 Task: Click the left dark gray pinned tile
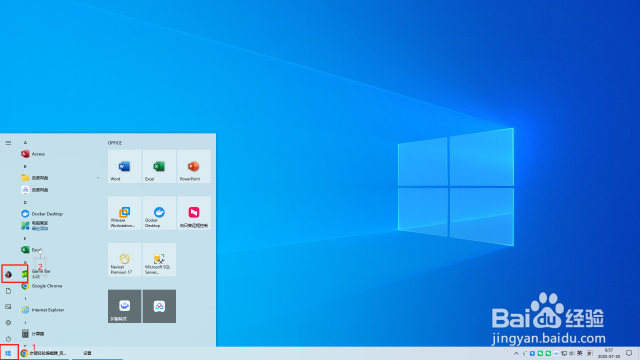[124, 307]
